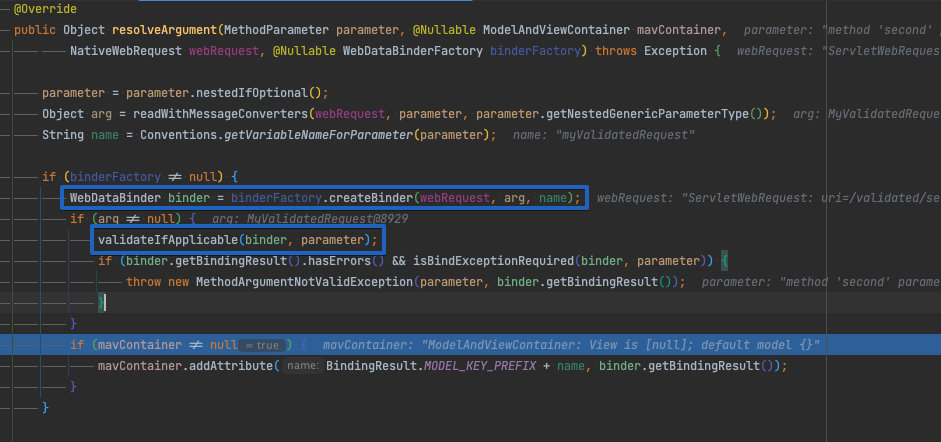Viewport: 941px width, 442px height.
Task: Click the Conventions class name
Action: click(178, 135)
